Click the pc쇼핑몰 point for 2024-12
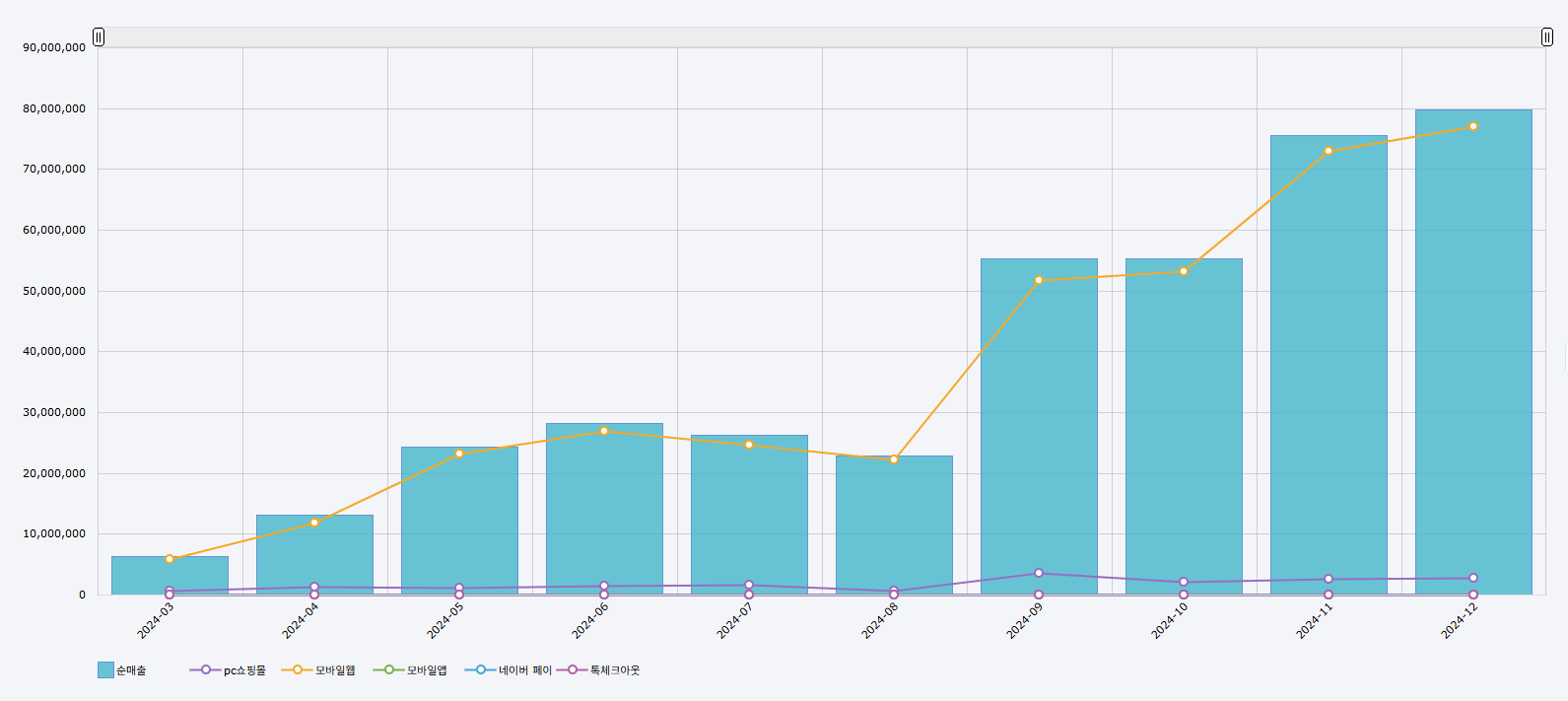Viewport: 1568px width, 701px height. (1473, 578)
